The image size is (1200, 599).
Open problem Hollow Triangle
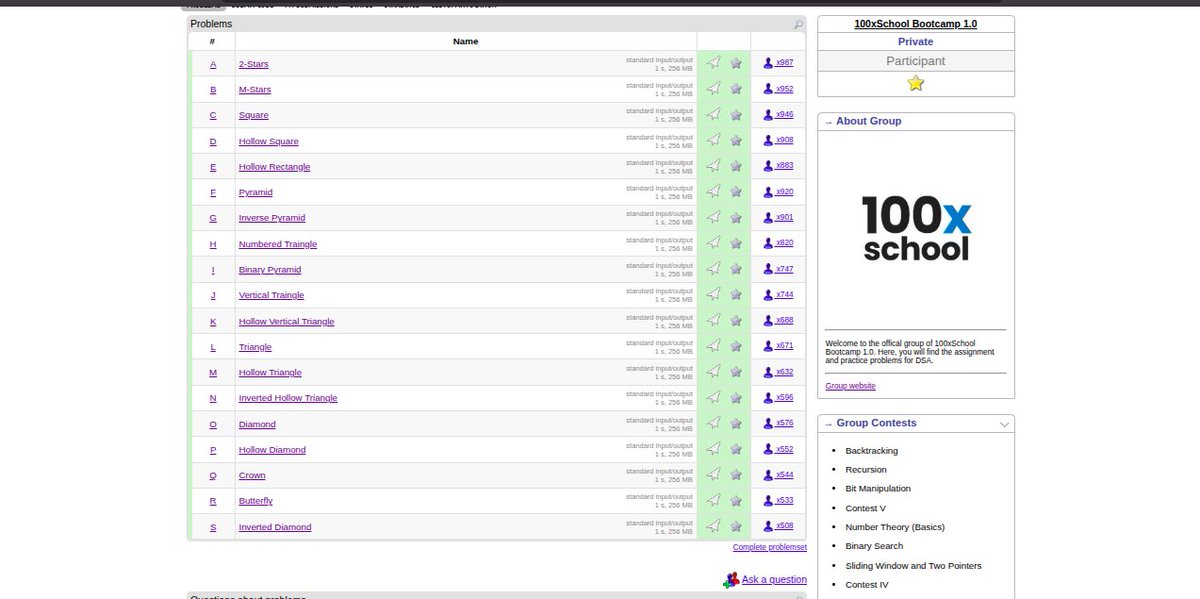pyautogui.click(x=270, y=372)
